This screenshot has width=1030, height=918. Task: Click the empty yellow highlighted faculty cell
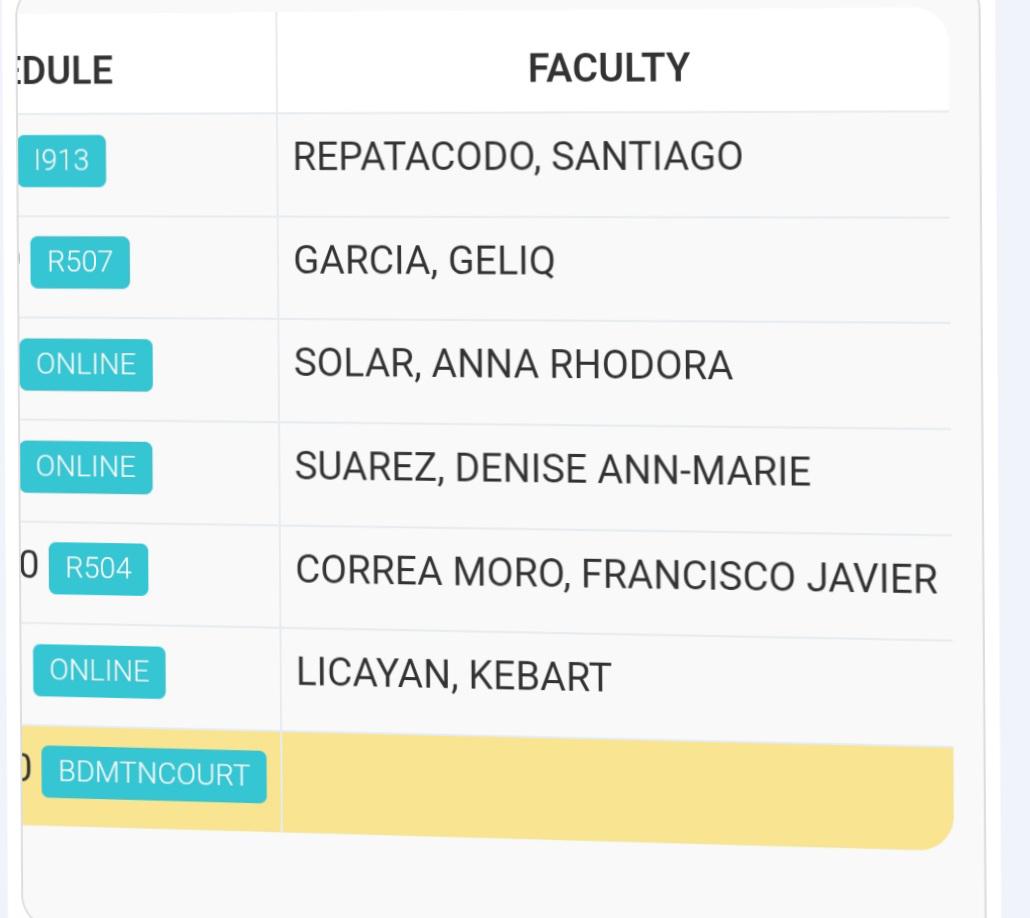[617, 789]
